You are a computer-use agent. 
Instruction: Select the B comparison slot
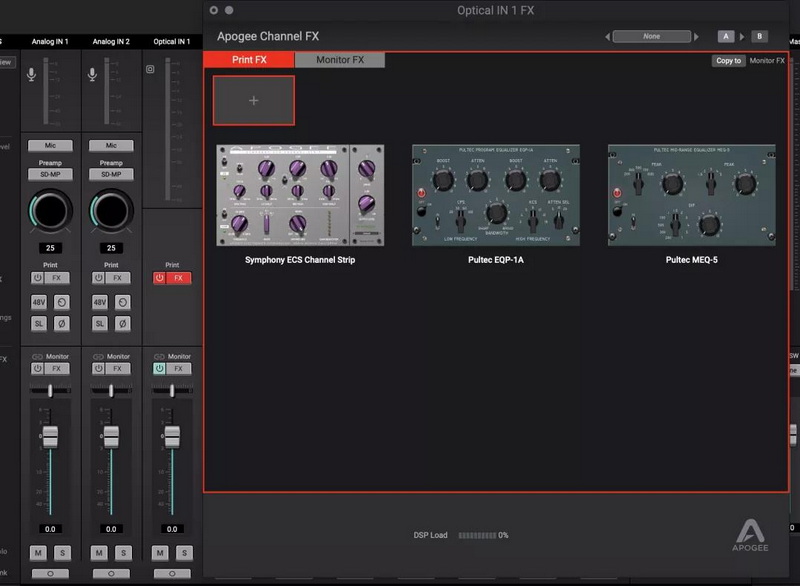[x=759, y=36]
